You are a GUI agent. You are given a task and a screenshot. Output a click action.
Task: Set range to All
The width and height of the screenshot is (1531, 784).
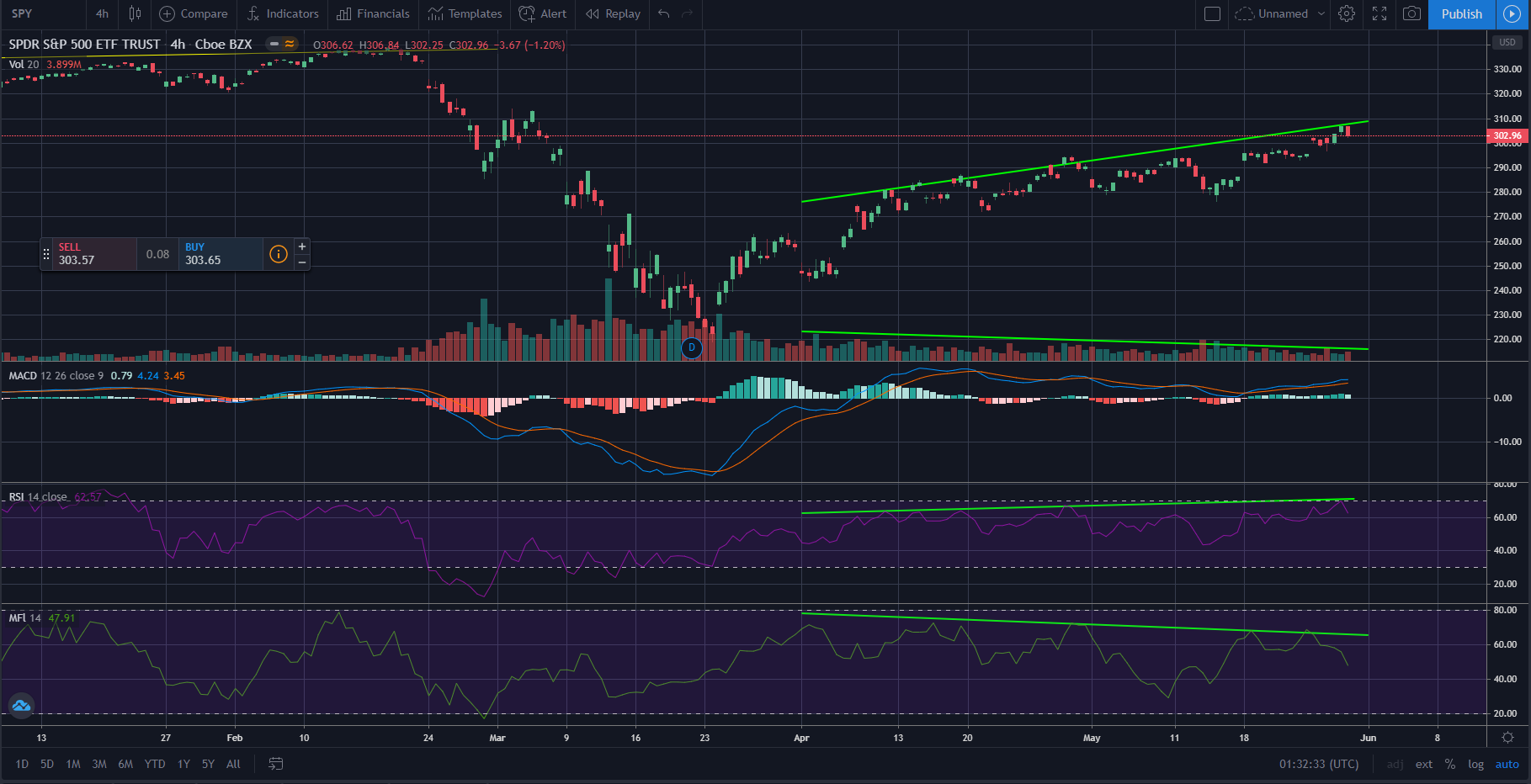pos(233,764)
